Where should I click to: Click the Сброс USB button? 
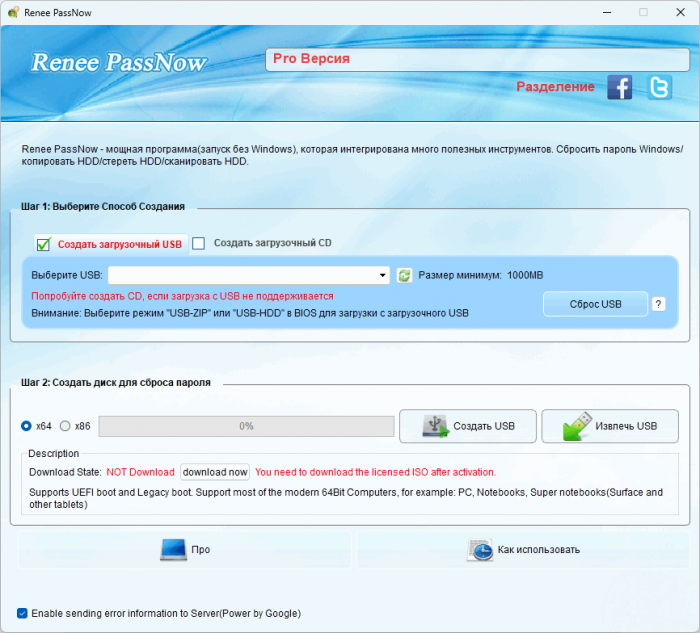(595, 304)
